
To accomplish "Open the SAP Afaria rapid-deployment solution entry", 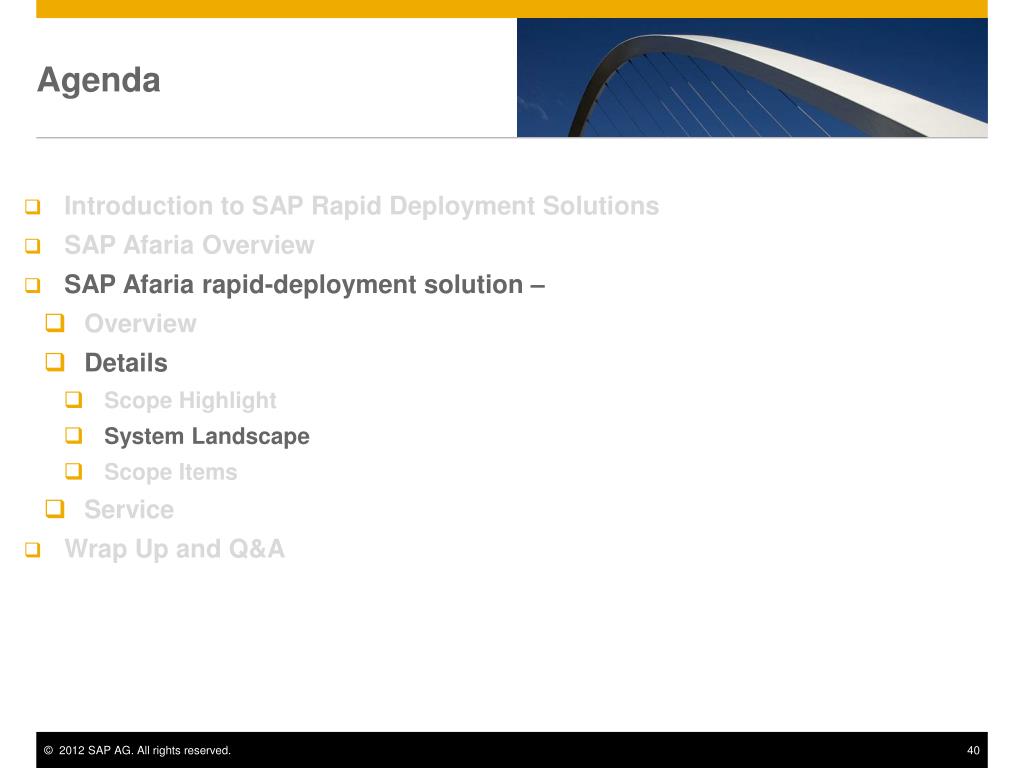I will click(x=304, y=285).
